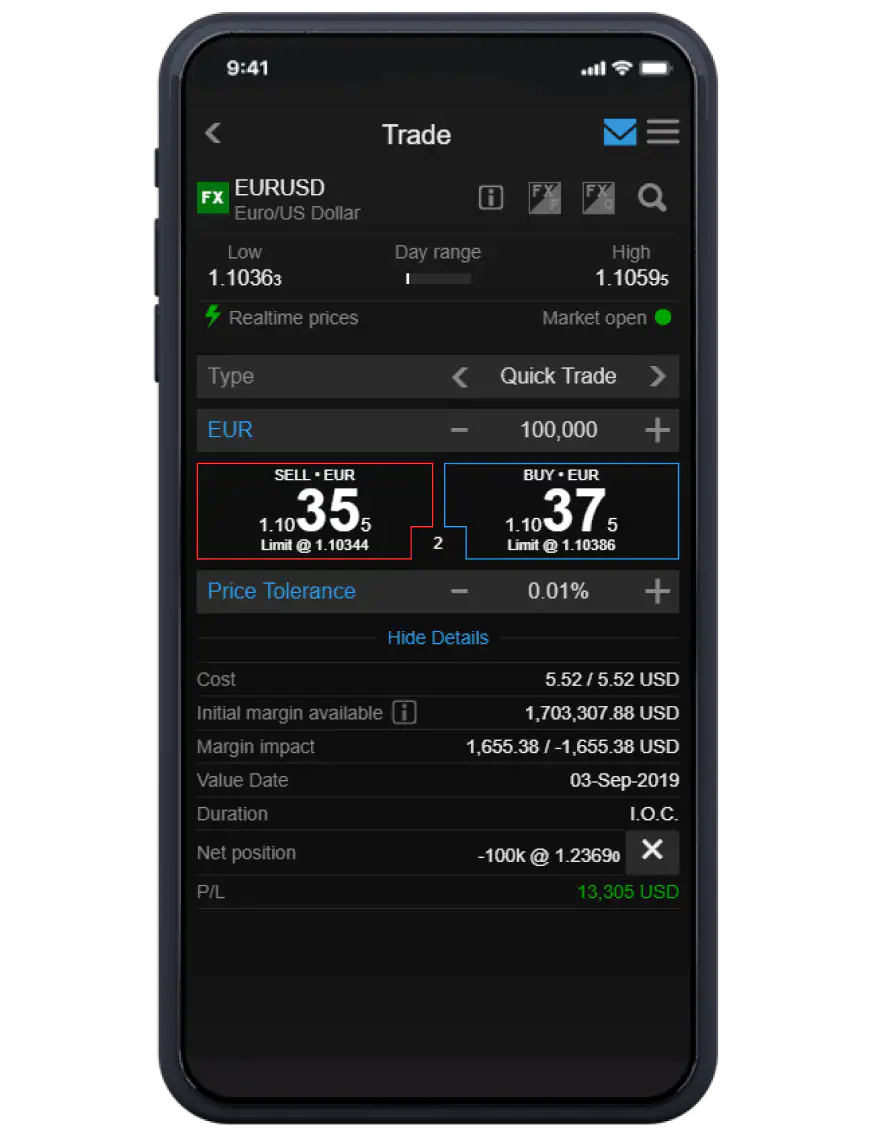Open the FX Forwards icon next to info

[544, 198]
